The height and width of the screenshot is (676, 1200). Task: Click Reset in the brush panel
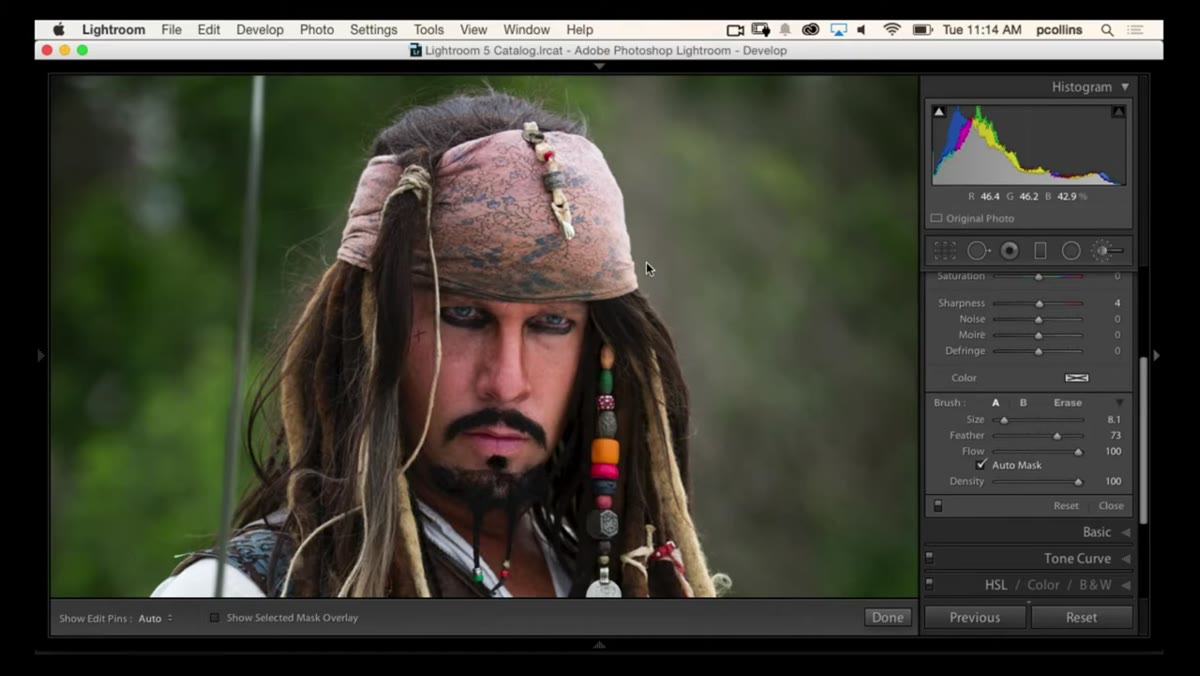coord(1066,506)
